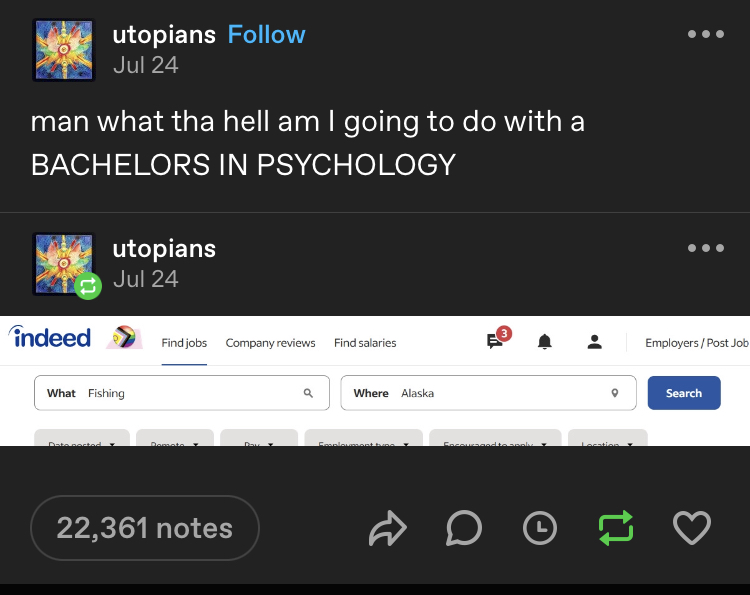The image size is (750, 595).
Task: Expand the Date posted filter dropdown
Action: (82, 438)
